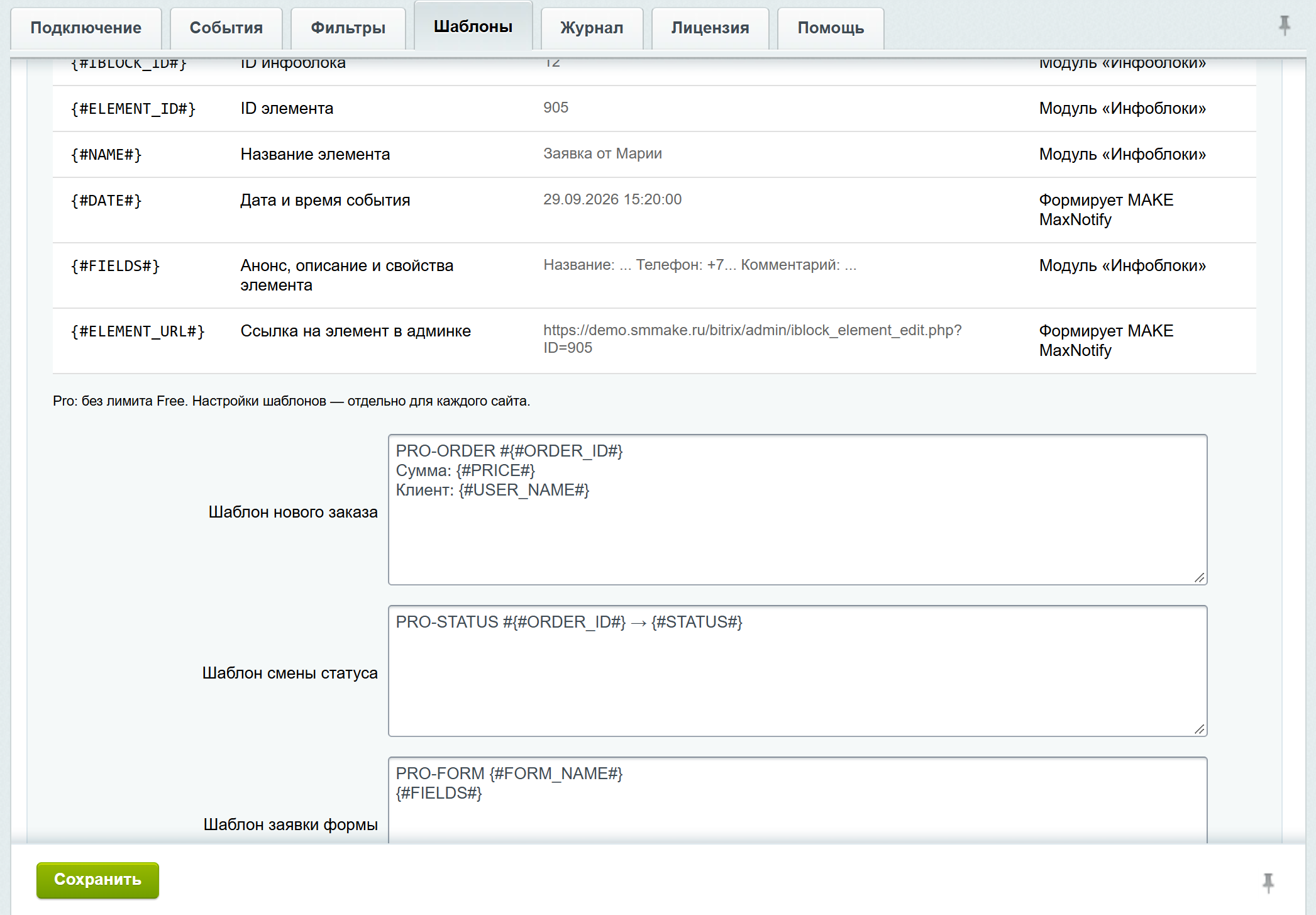The image size is (1316, 915).
Task: Go to the Журнал tab
Action: (592, 28)
